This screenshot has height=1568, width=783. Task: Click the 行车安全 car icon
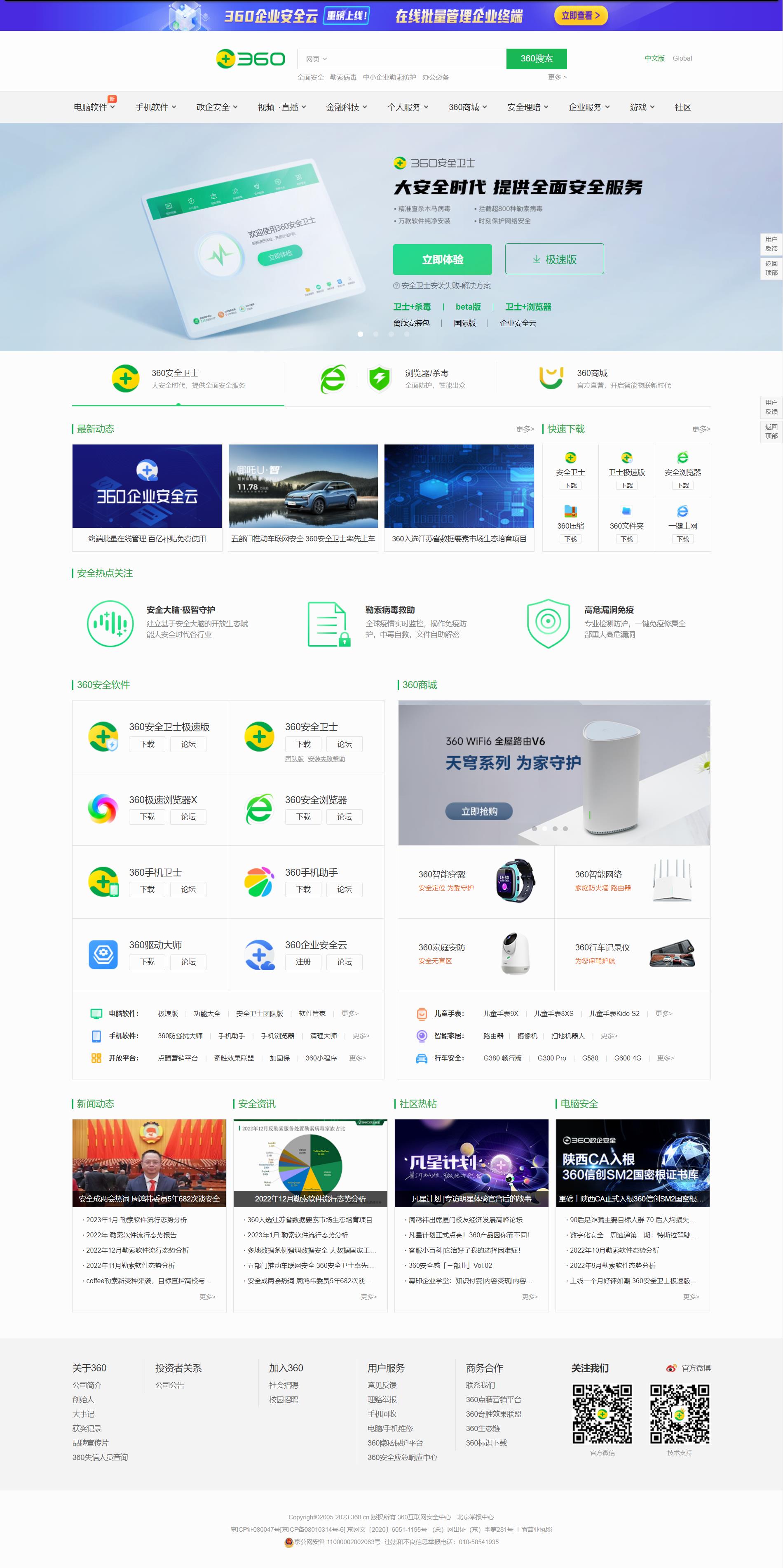point(422,1058)
